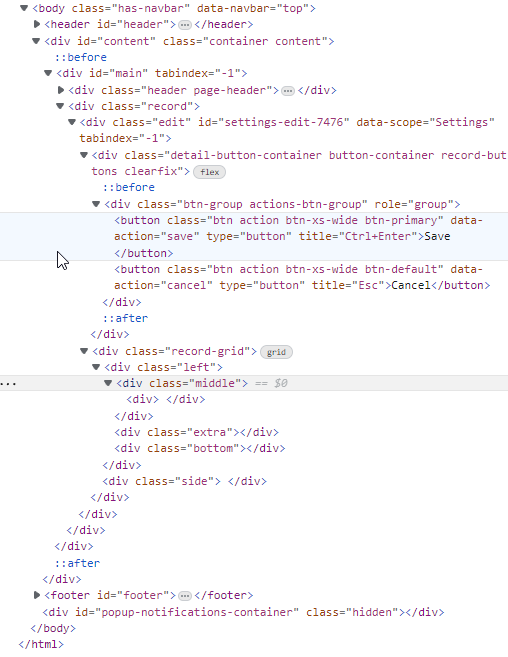Click the ellipsis badge in page-header div

pyautogui.click(x=288, y=91)
